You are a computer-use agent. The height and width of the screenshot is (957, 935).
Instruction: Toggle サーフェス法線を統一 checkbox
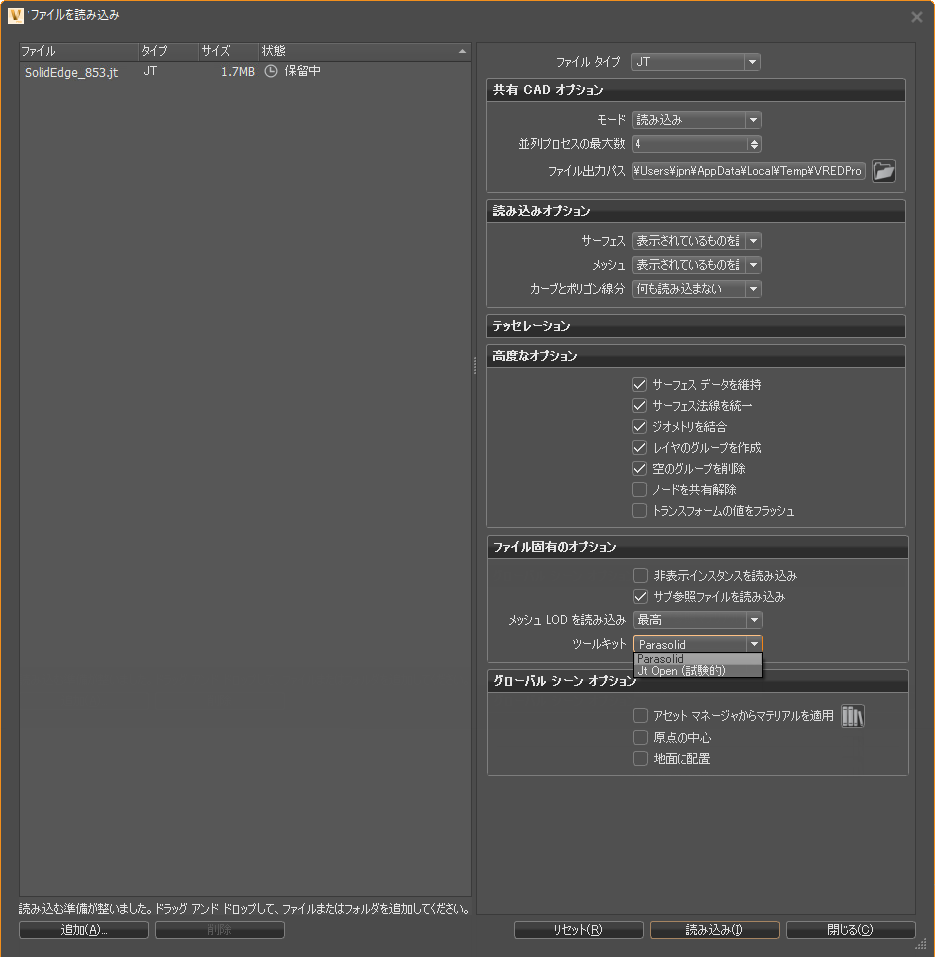pyautogui.click(x=639, y=405)
